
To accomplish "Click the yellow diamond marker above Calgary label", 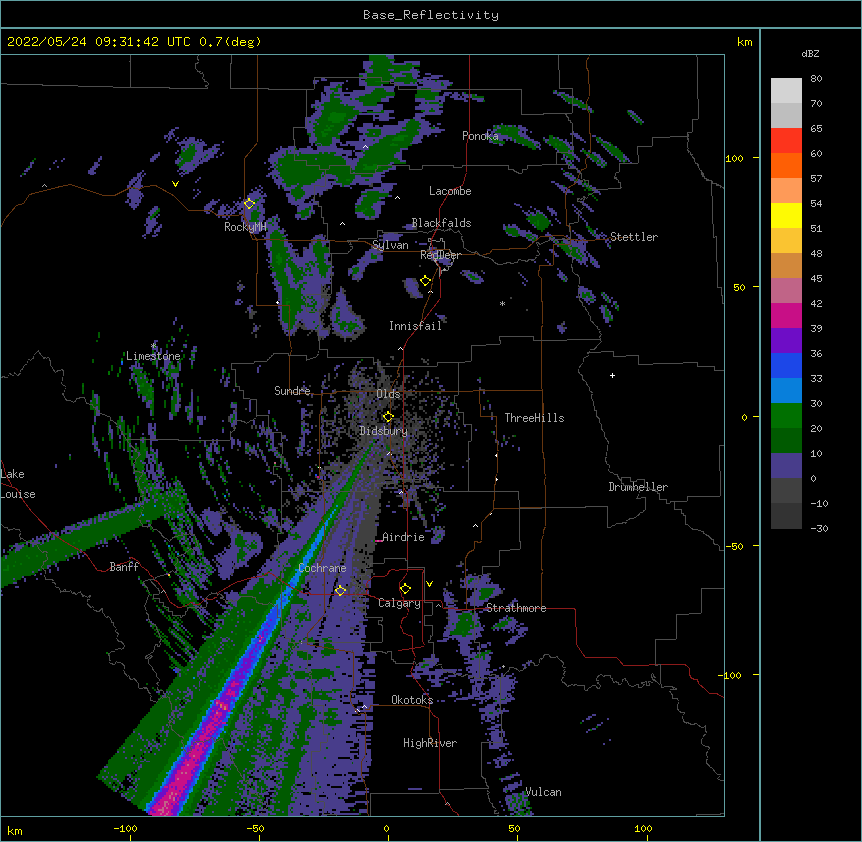I will (x=405, y=589).
